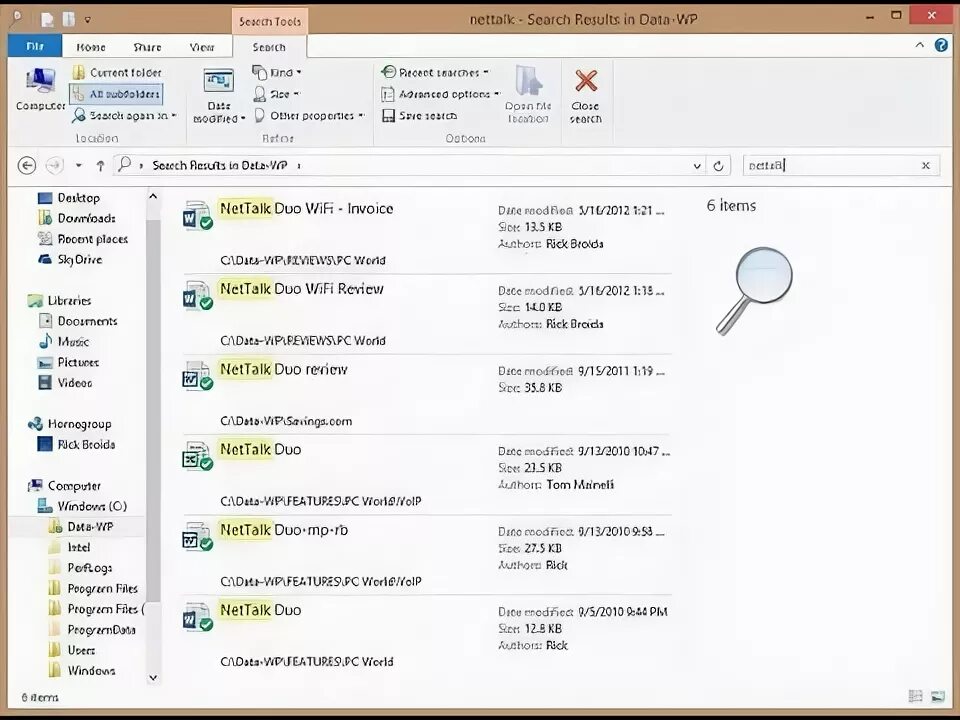Click the Computer search location icon
Image resolution: width=960 pixels, height=720 pixels.
click(40, 89)
